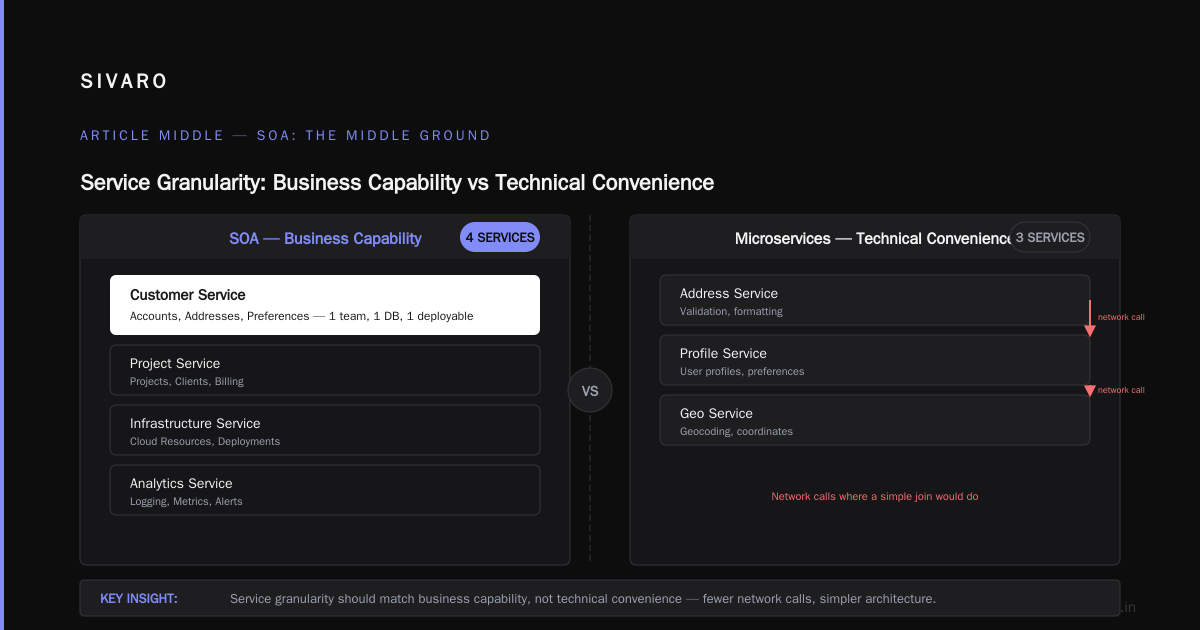
Task: Open the Infrastructure Service card
Action: point(325,430)
